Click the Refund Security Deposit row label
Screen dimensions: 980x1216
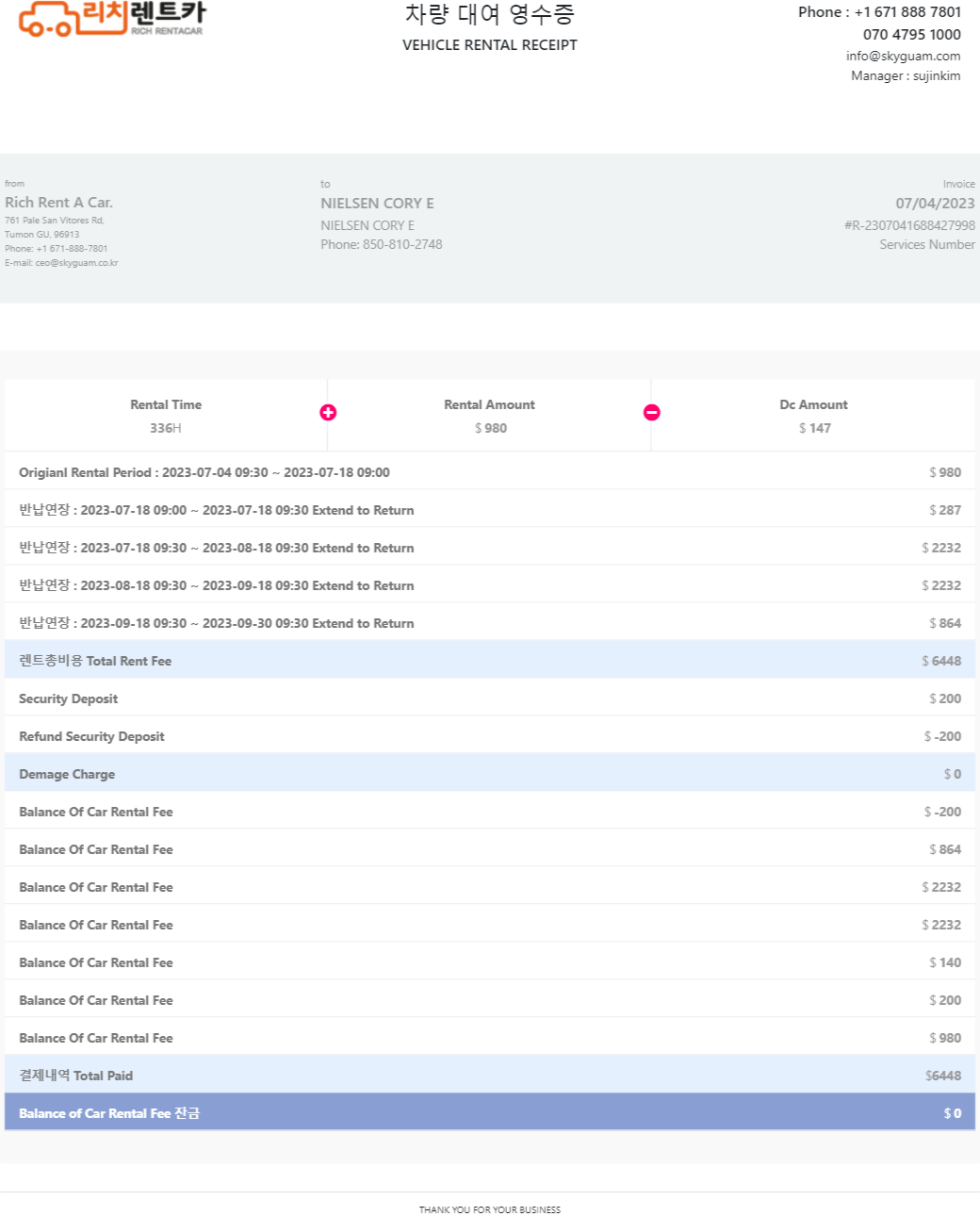point(91,736)
